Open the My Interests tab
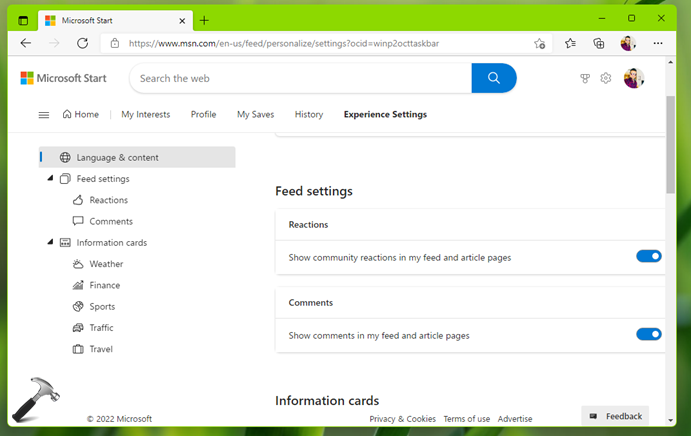 click(145, 115)
